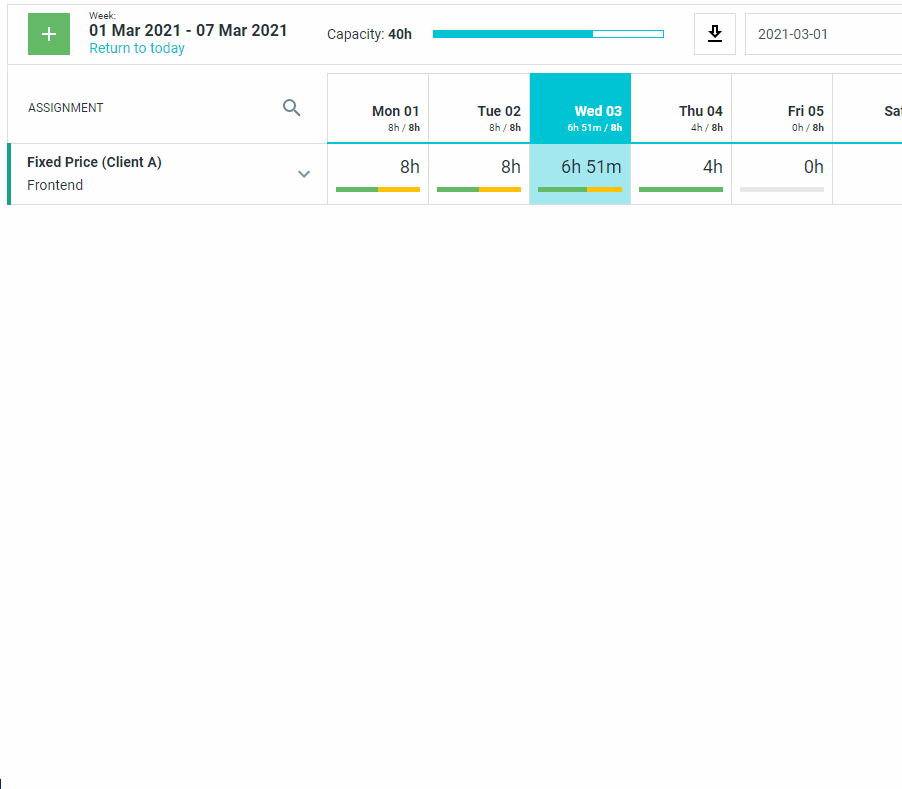Select the Wed 03 highlighted day header

580,109
